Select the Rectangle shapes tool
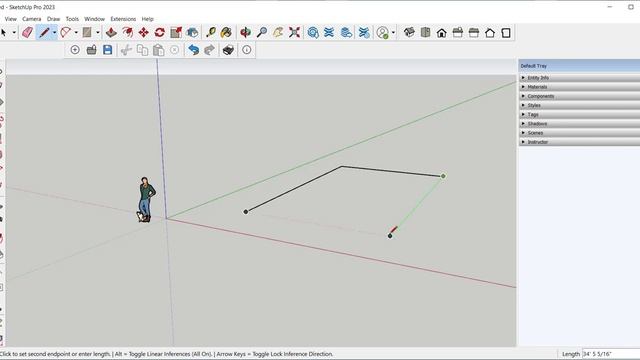 point(87,32)
